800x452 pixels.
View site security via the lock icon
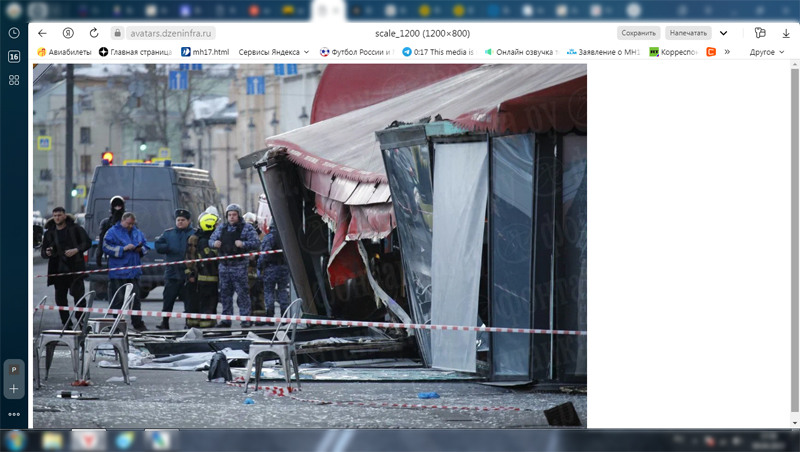click(x=117, y=33)
